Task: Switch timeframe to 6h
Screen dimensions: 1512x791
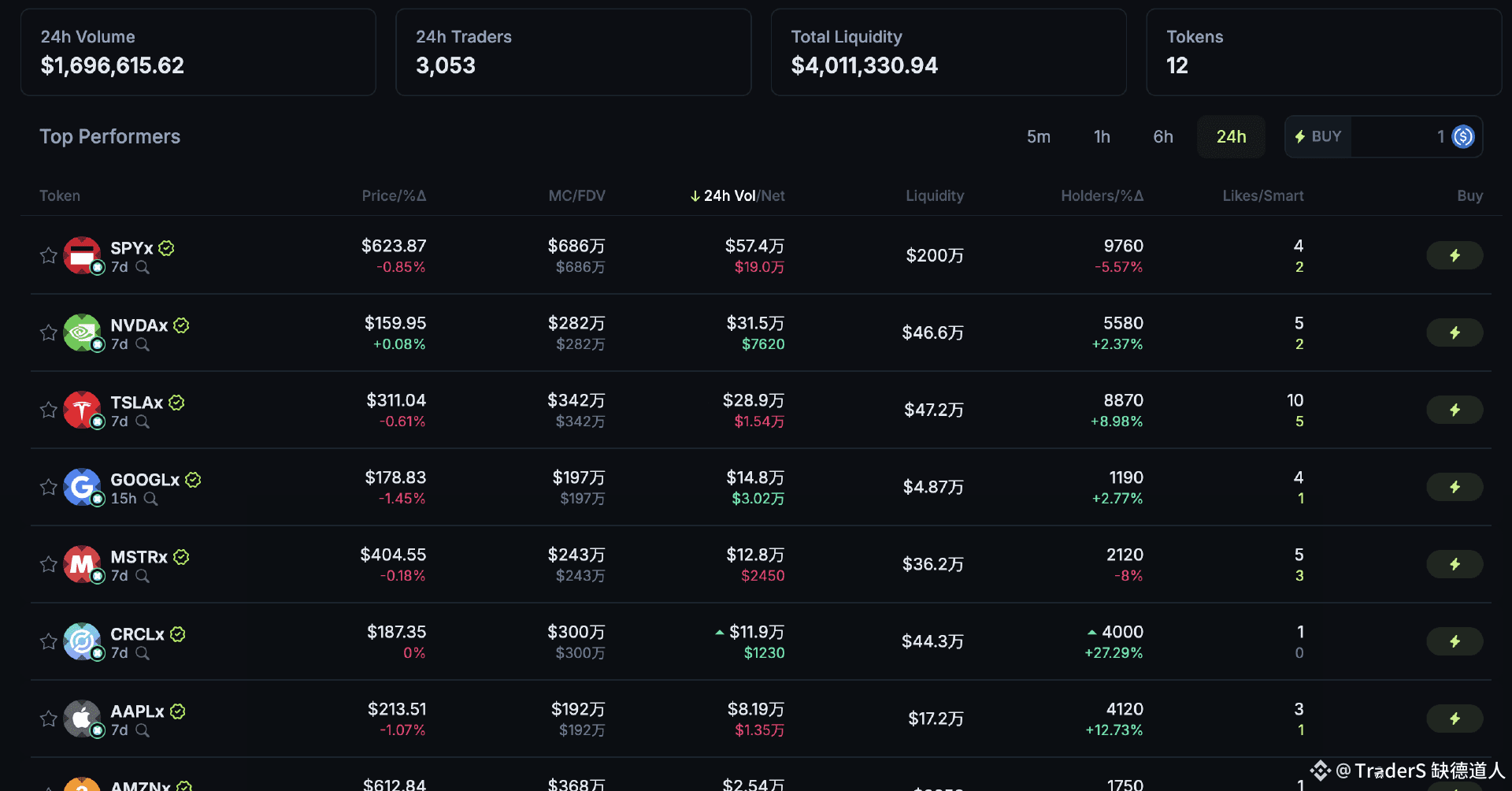Action: pos(1163,136)
